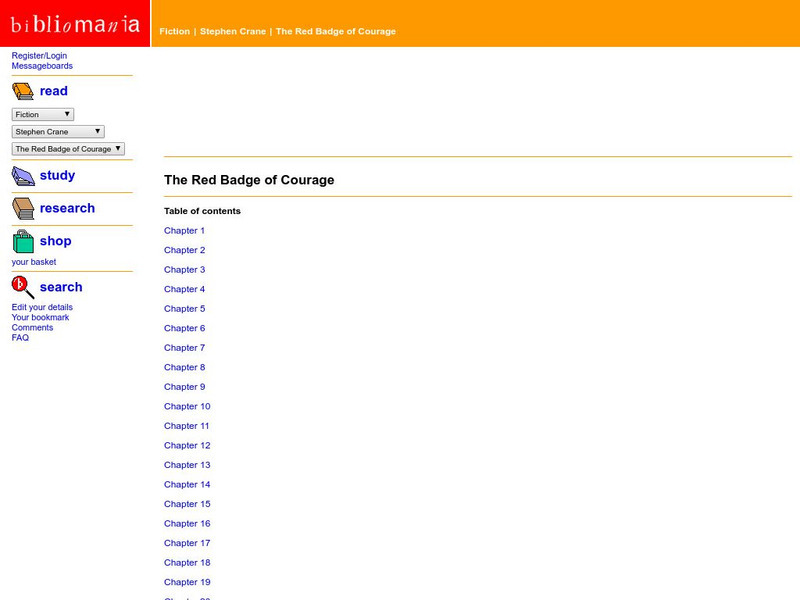Open Chapter 10
This screenshot has height=600, width=800.
coord(187,406)
